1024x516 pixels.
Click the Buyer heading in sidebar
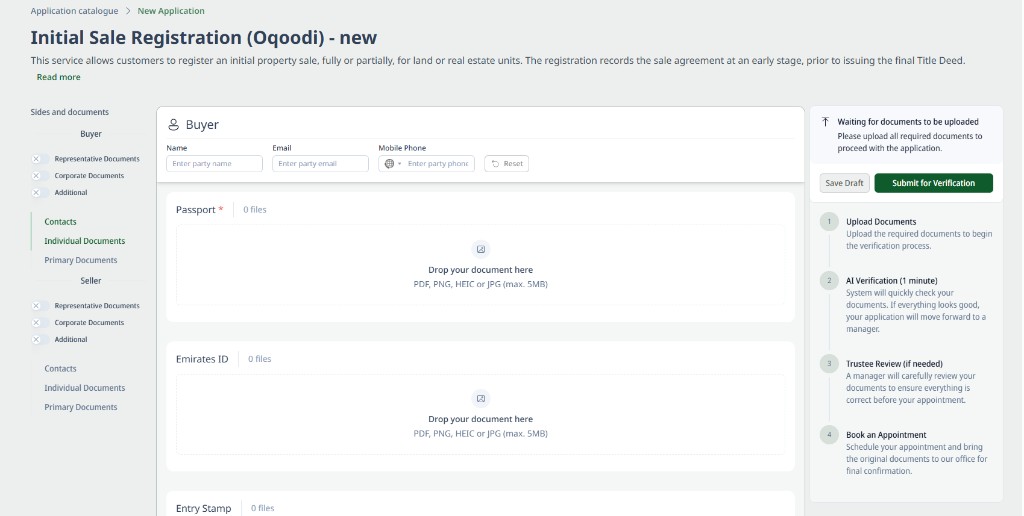pos(91,134)
